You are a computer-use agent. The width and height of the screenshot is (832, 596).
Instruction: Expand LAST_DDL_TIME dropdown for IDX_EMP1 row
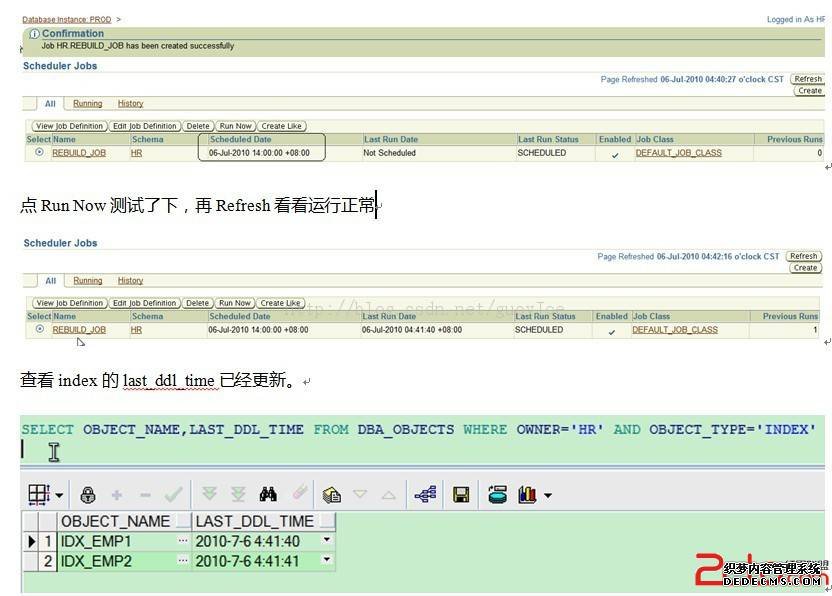pos(327,541)
